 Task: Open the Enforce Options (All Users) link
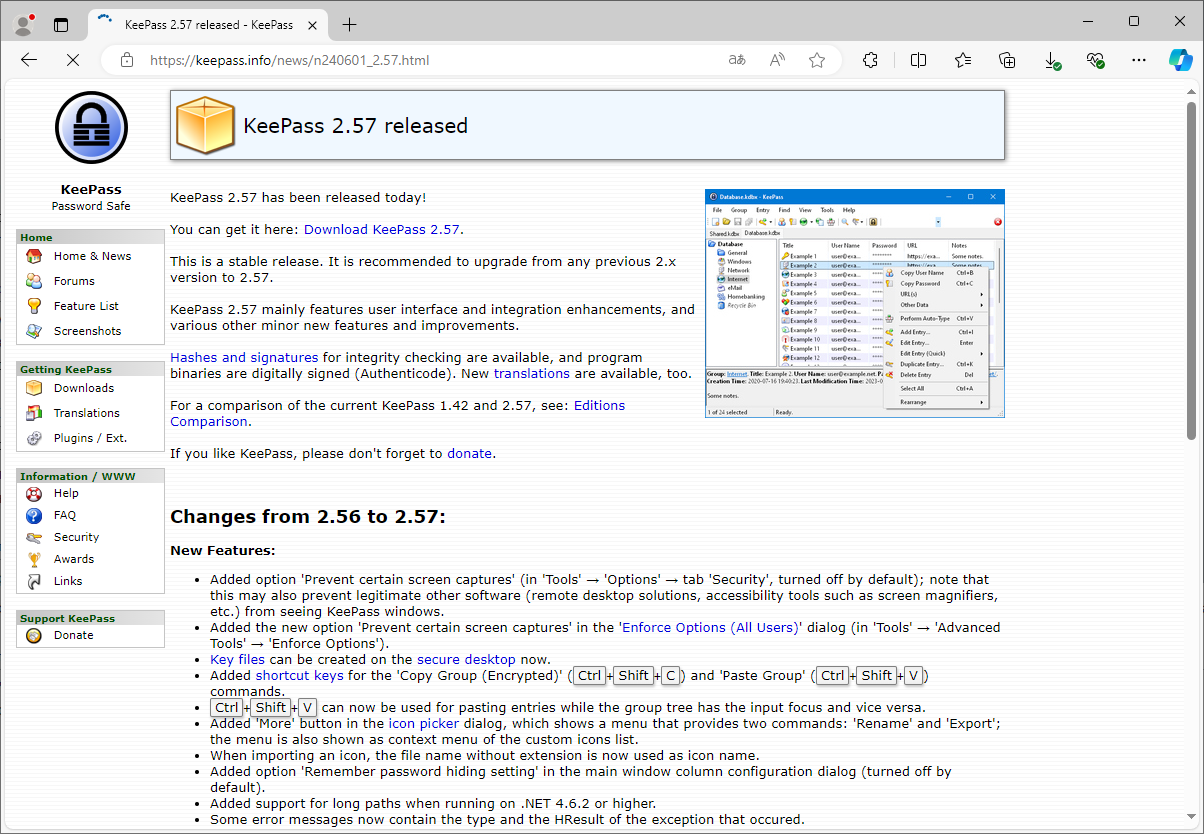711,627
